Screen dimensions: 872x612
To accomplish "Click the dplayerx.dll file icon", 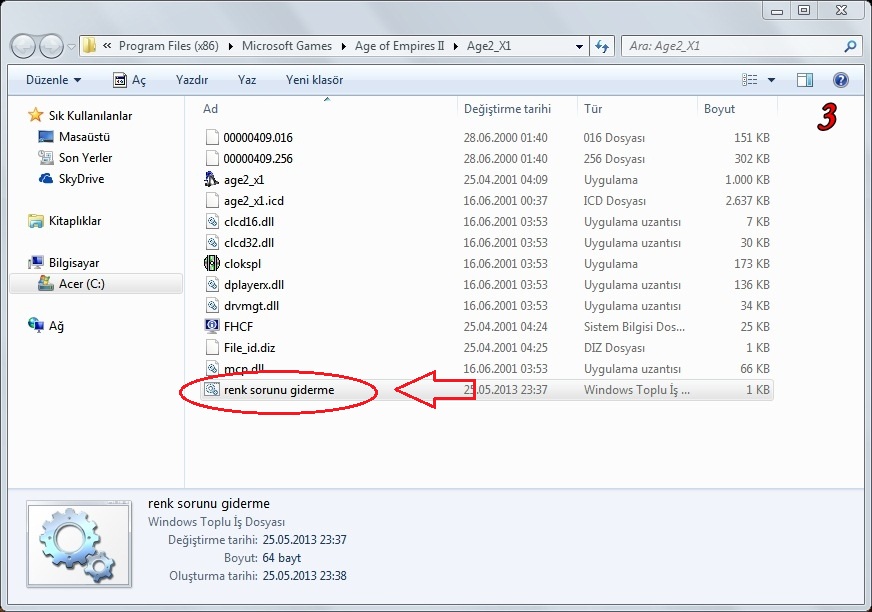I will [212, 285].
